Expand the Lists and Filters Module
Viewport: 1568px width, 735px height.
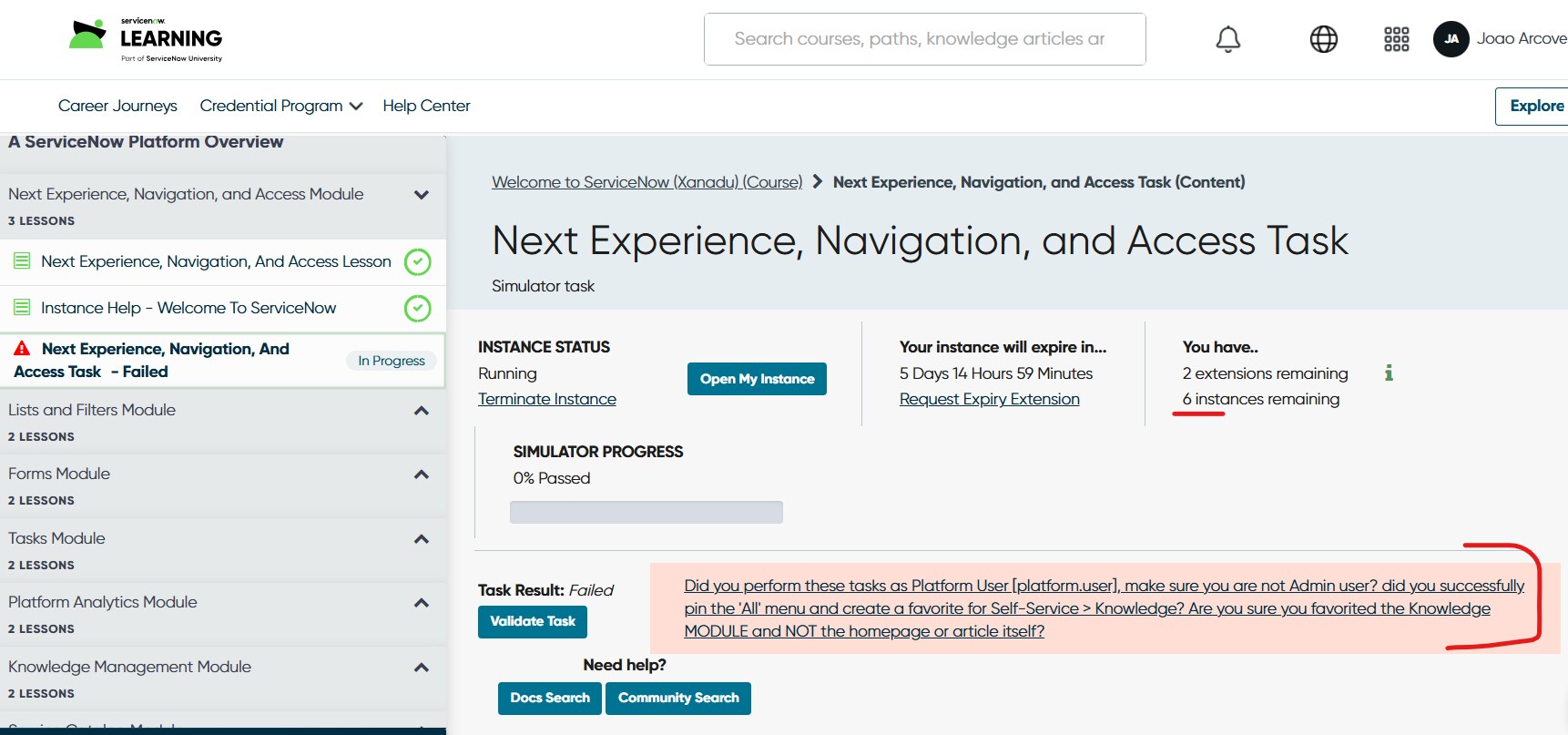click(x=421, y=411)
